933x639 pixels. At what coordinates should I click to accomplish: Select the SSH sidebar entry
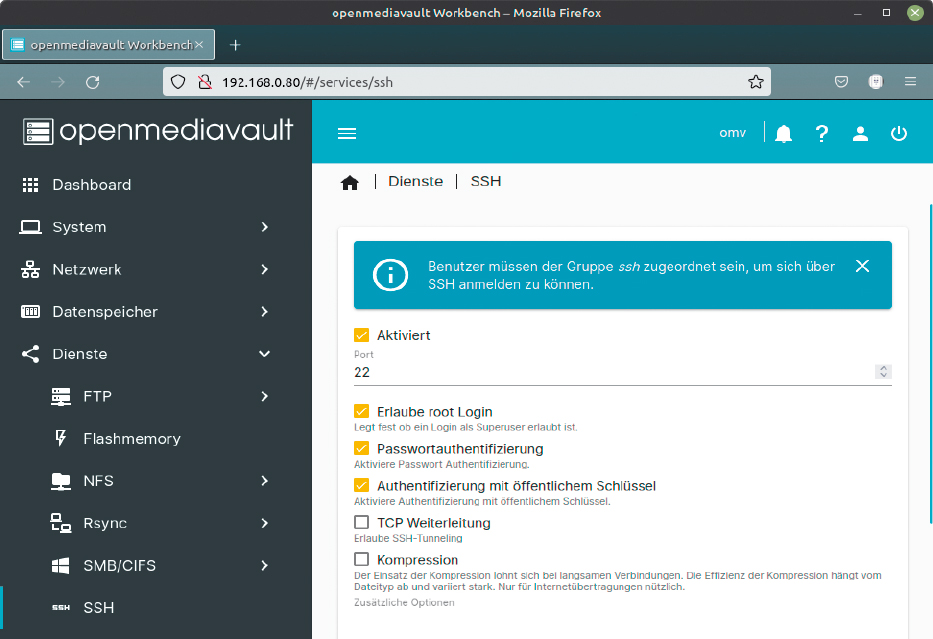pyautogui.click(x=156, y=607)
